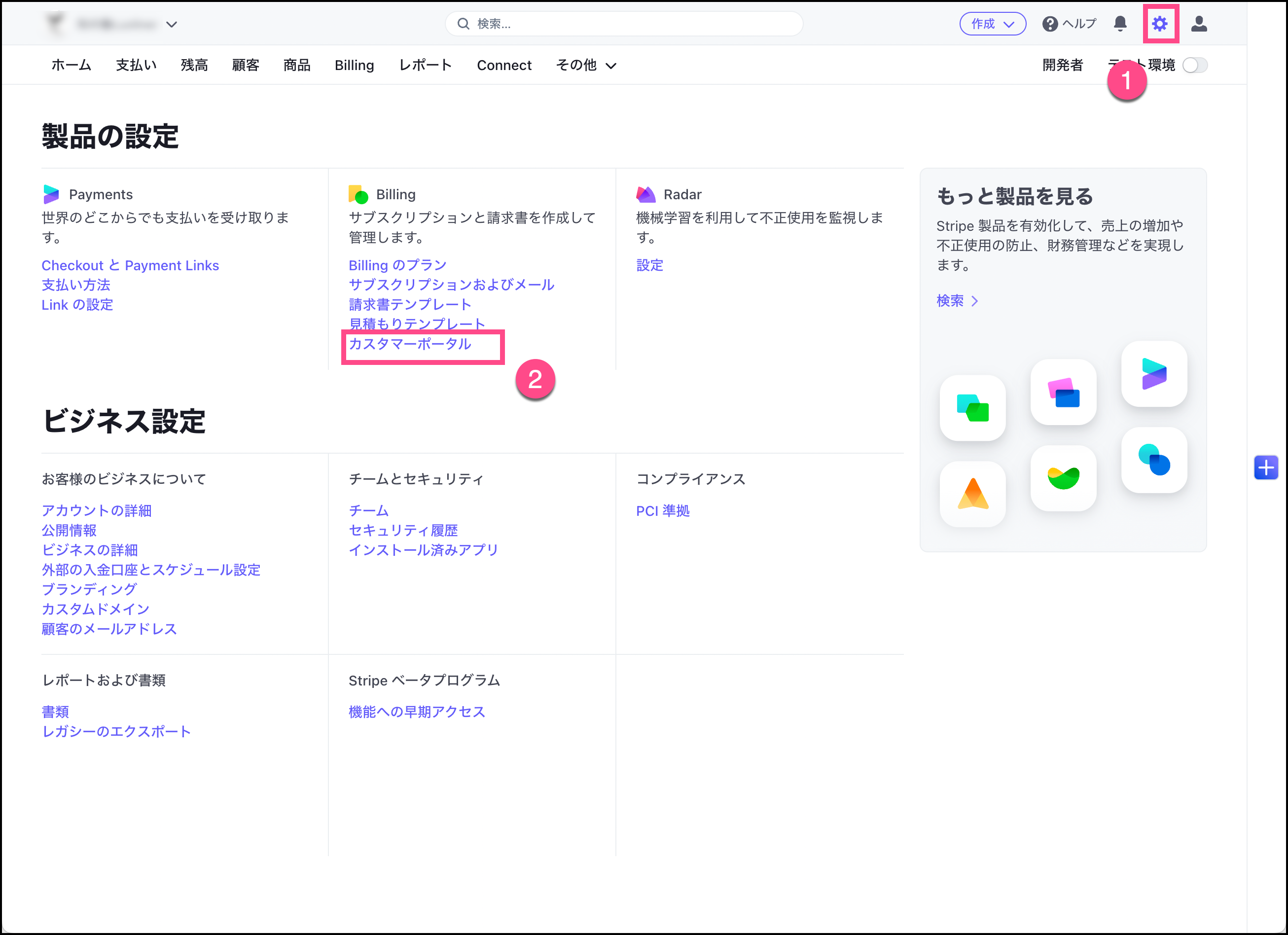Open the Connect navigation tab
The width and height of the screenshot is (1288, 935).
click(x=504, y=65)
